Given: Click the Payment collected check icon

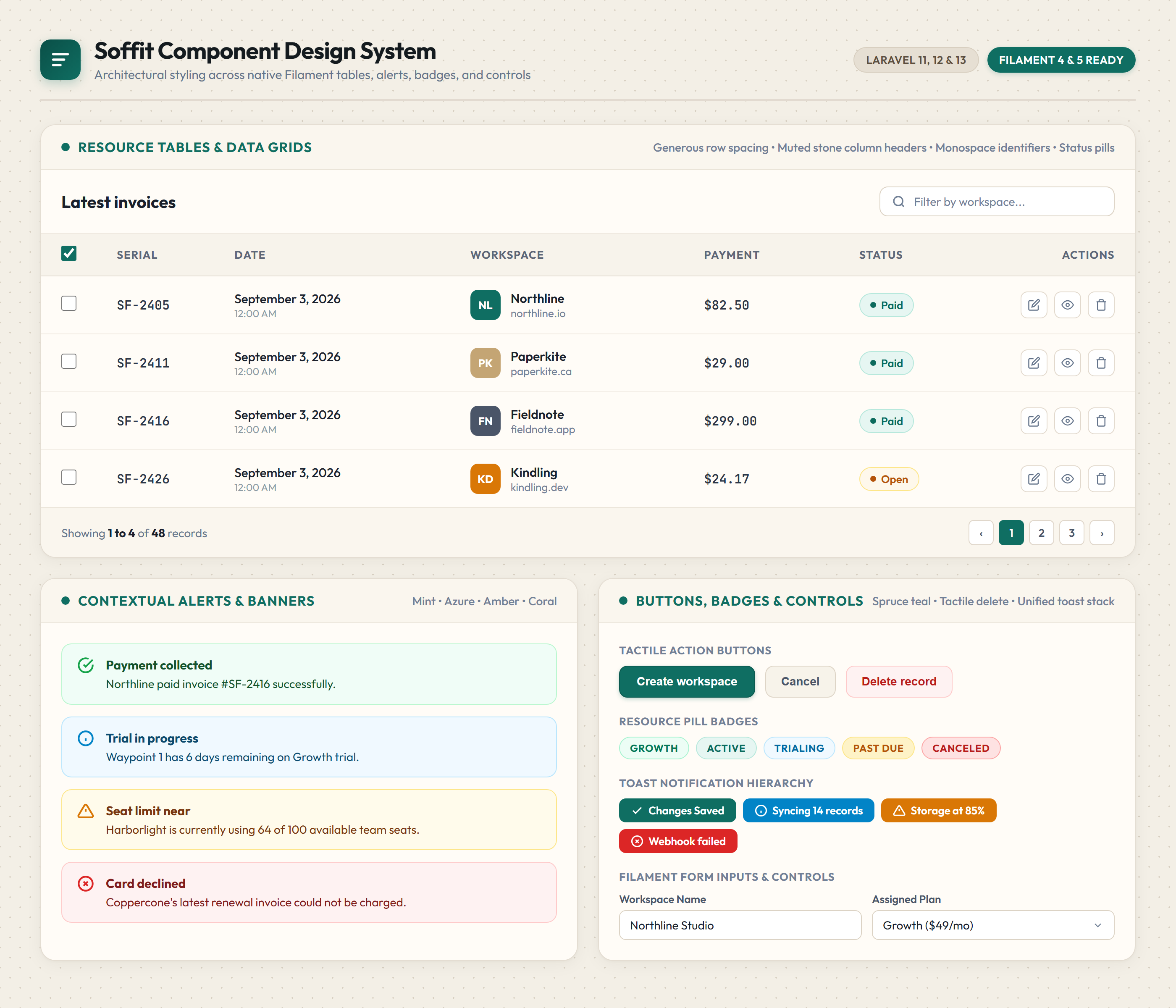Looking at the screenshot, I should click(86, 665).
